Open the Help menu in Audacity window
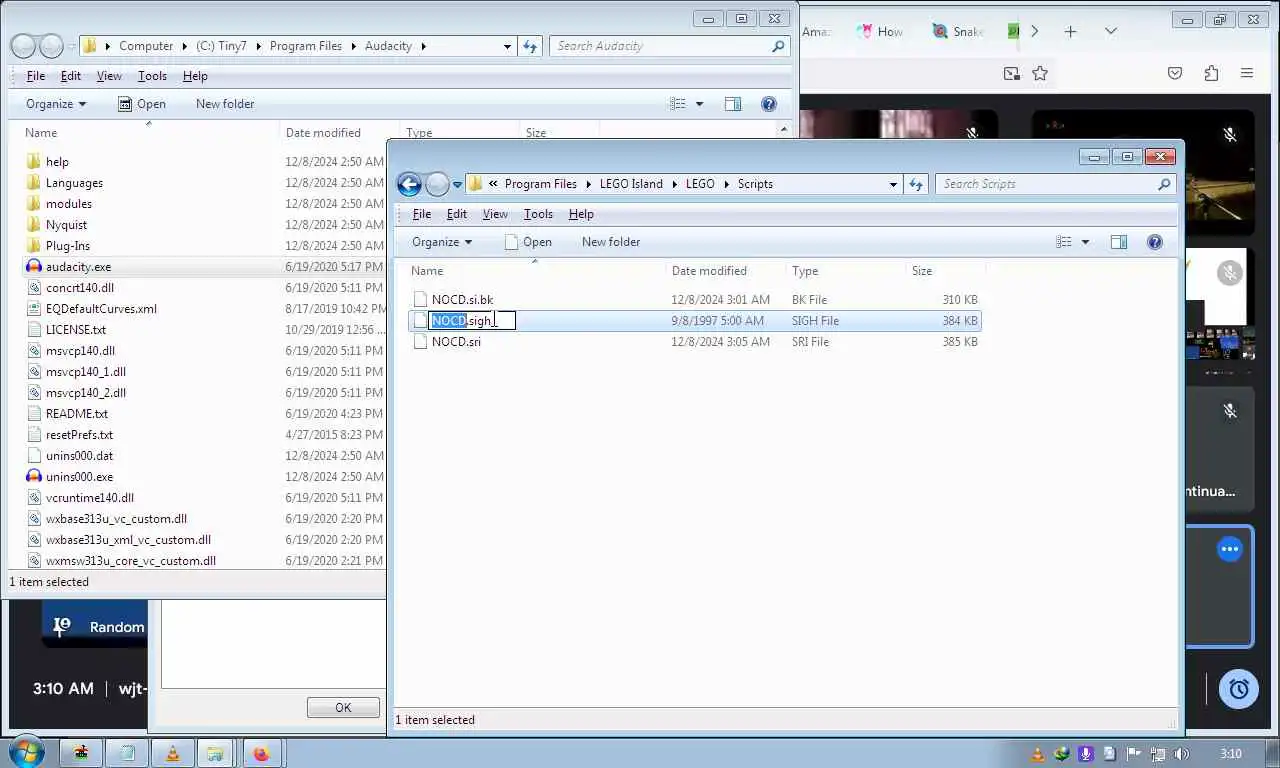 (195, 76)
